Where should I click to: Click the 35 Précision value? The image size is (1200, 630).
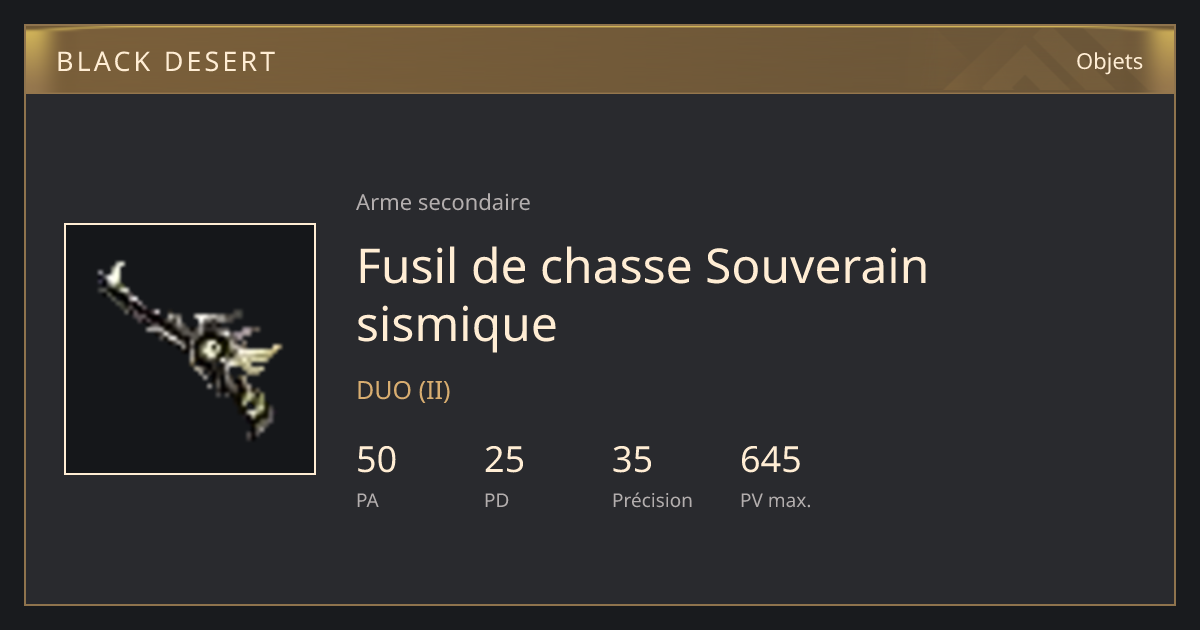pos(632,460)
